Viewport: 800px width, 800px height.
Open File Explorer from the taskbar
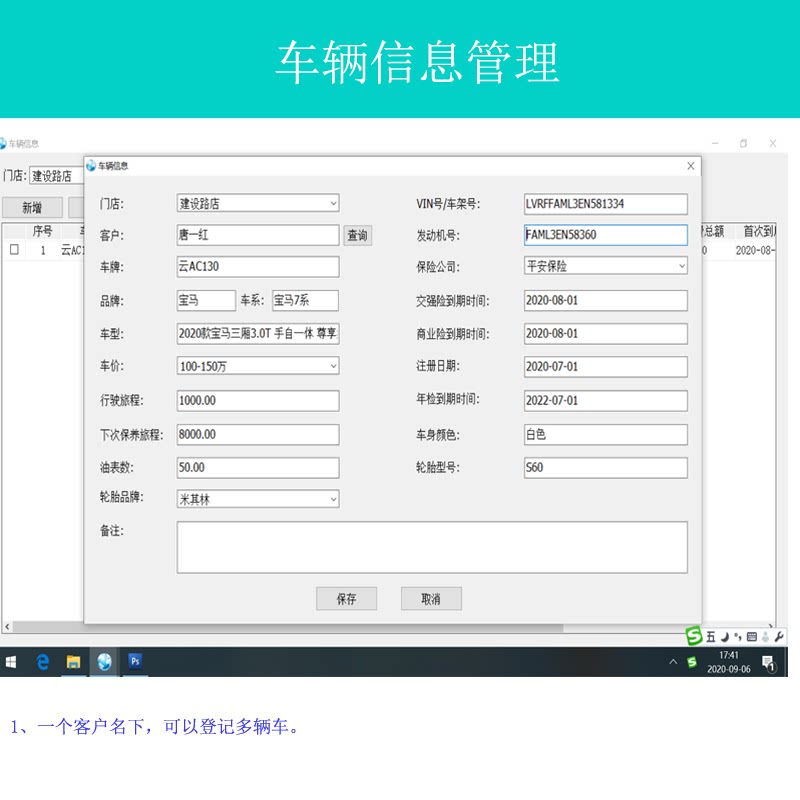73,662
